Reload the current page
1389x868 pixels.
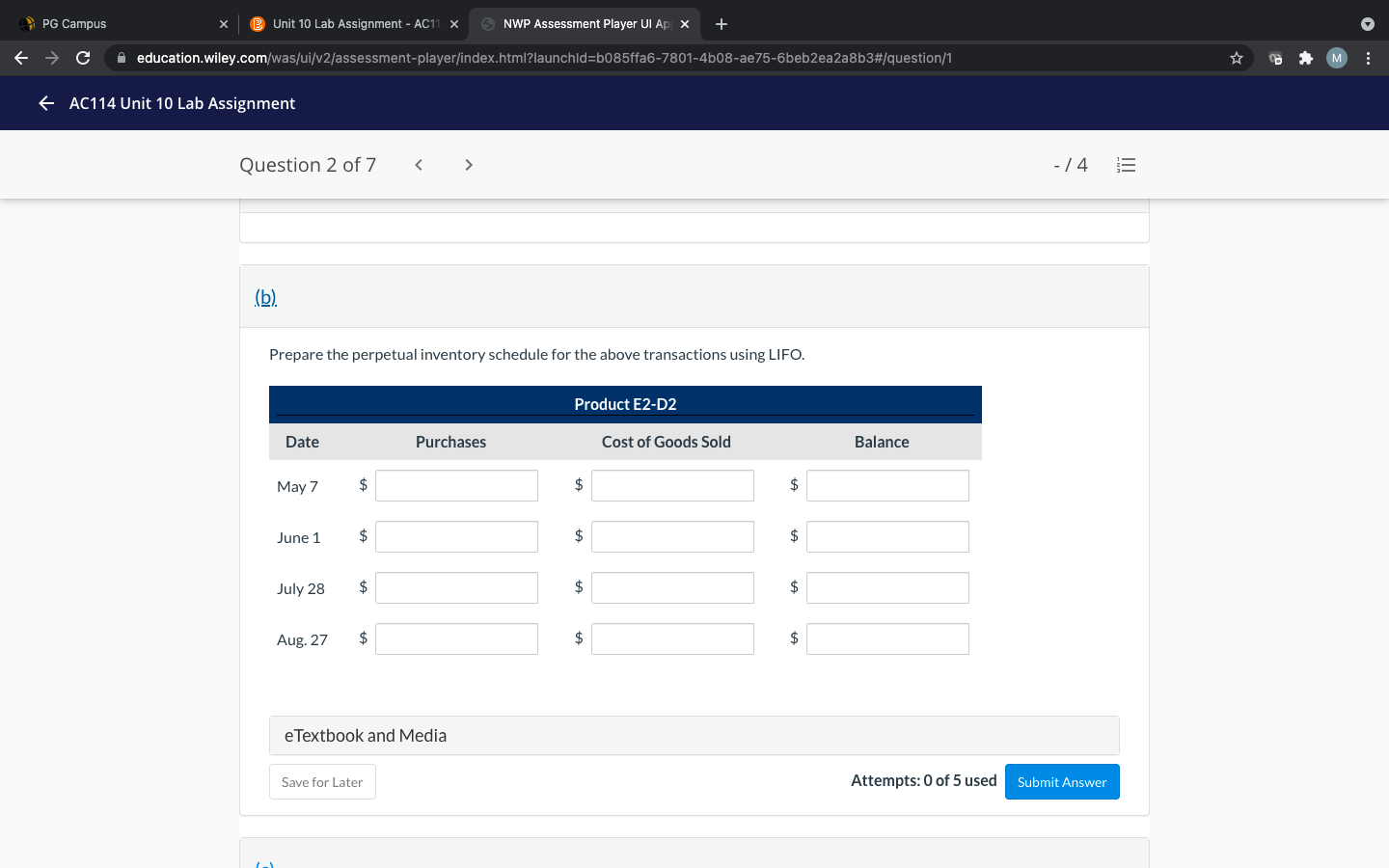click(83, 58)
